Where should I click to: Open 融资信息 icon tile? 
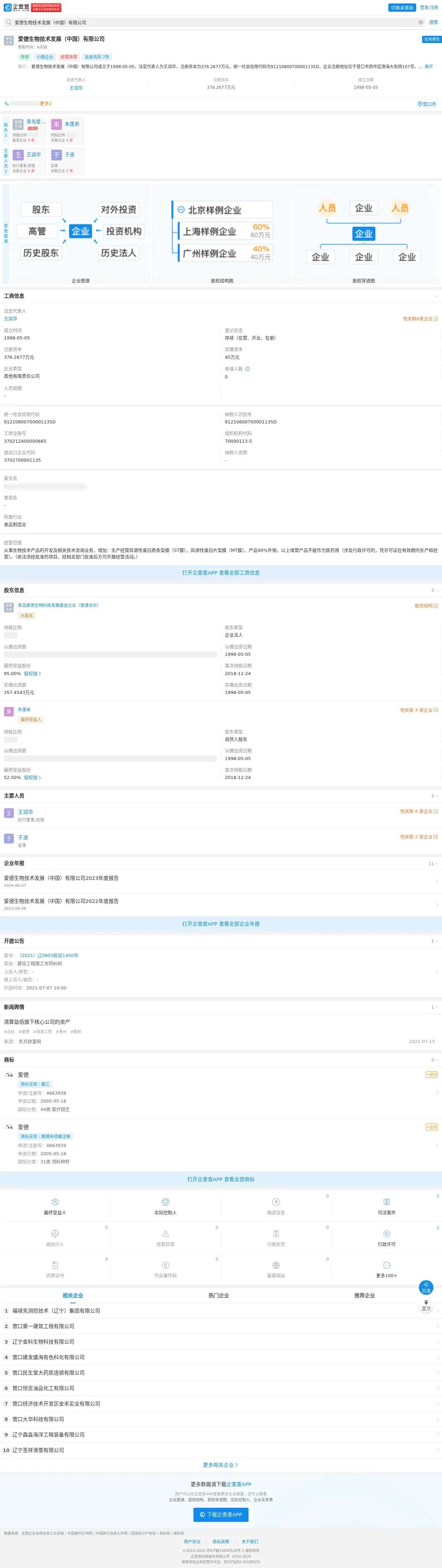(x=276, y=1207)
